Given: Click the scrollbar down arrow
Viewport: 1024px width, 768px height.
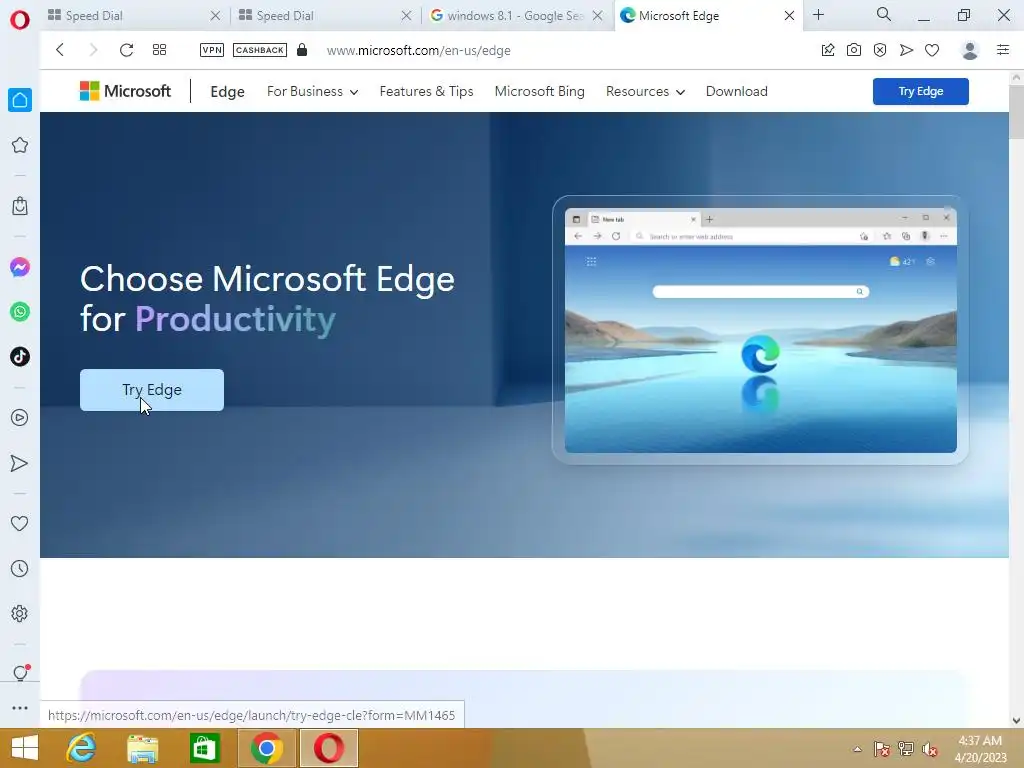Looking at the screenshot, I should click(x=1016, y=721).
